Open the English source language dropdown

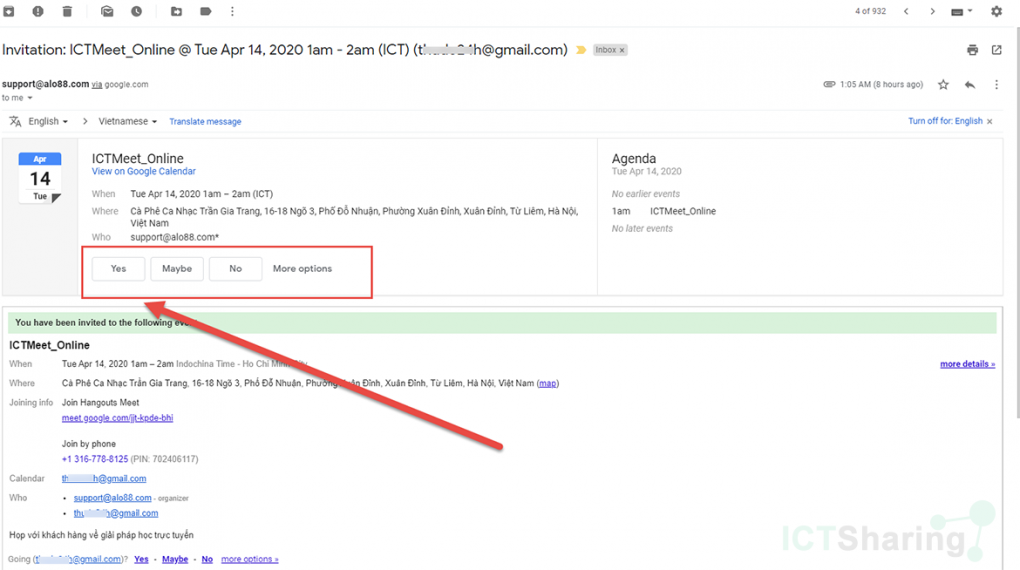pos(48,121)
